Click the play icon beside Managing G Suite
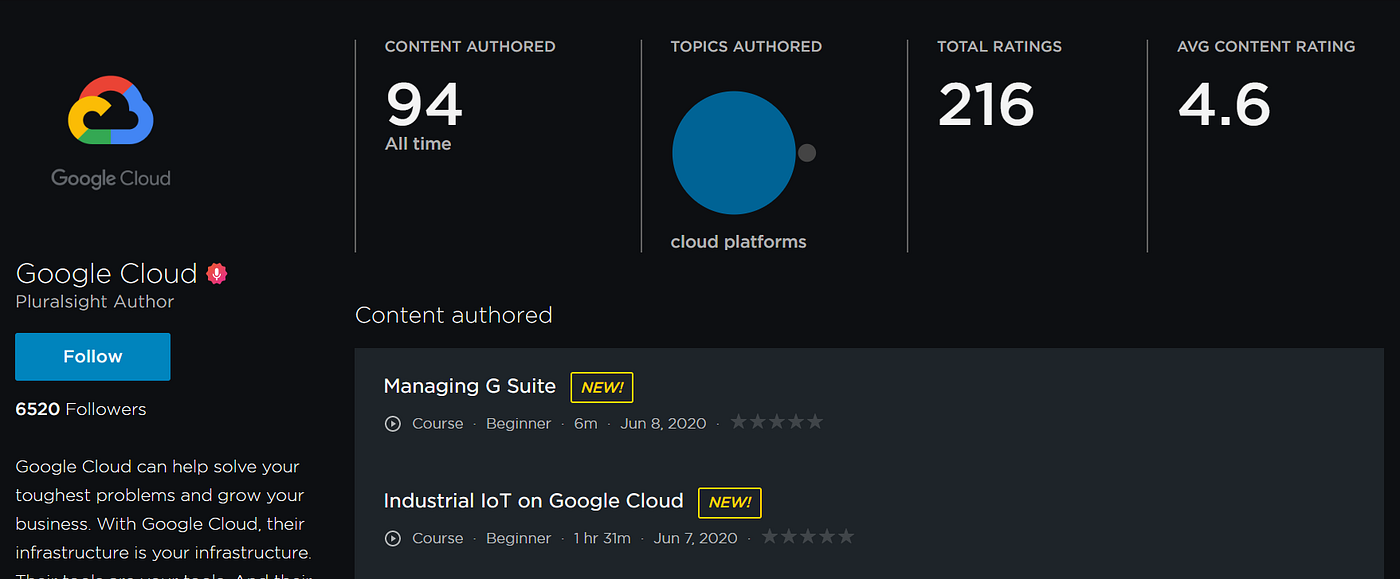 [393, 424]
